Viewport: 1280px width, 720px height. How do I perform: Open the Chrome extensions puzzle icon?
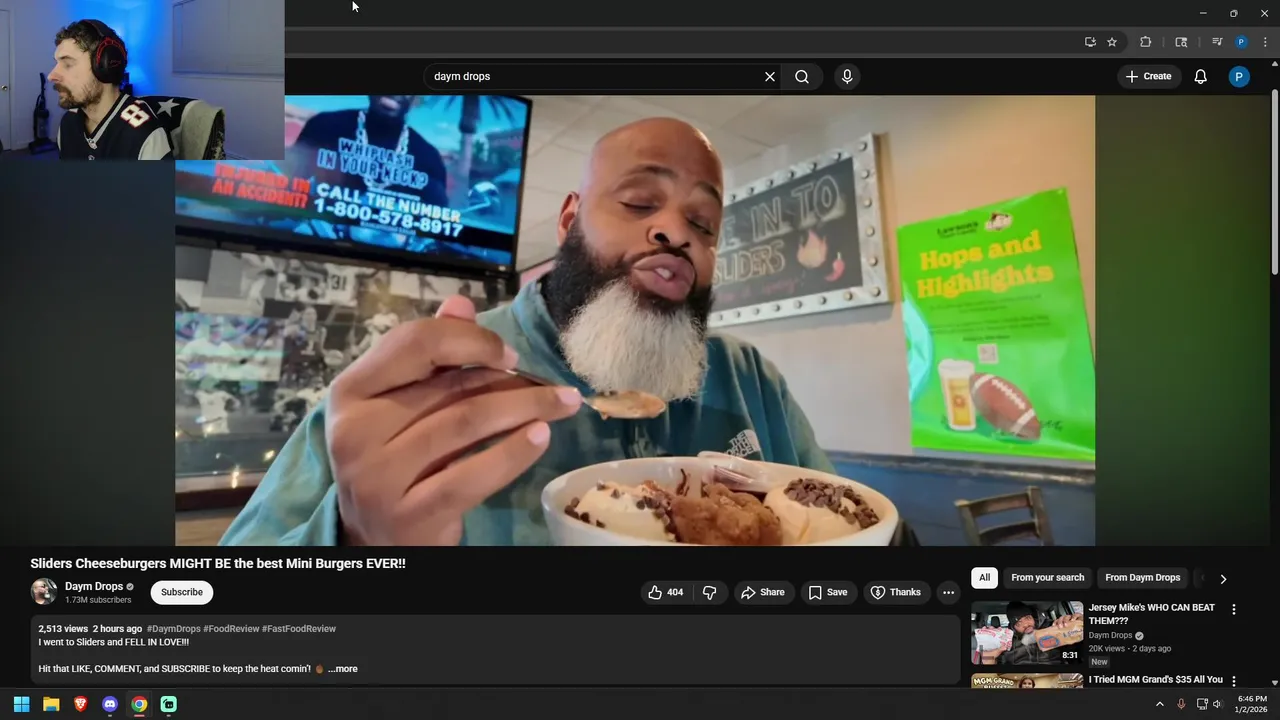tap(1146, 42)
